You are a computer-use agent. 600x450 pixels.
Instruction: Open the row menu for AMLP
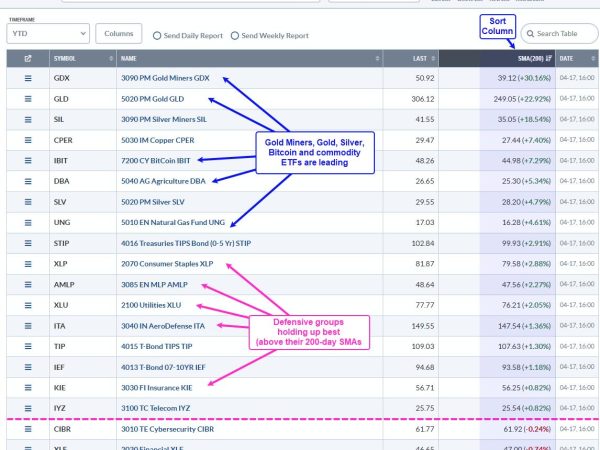click(28, 285)
